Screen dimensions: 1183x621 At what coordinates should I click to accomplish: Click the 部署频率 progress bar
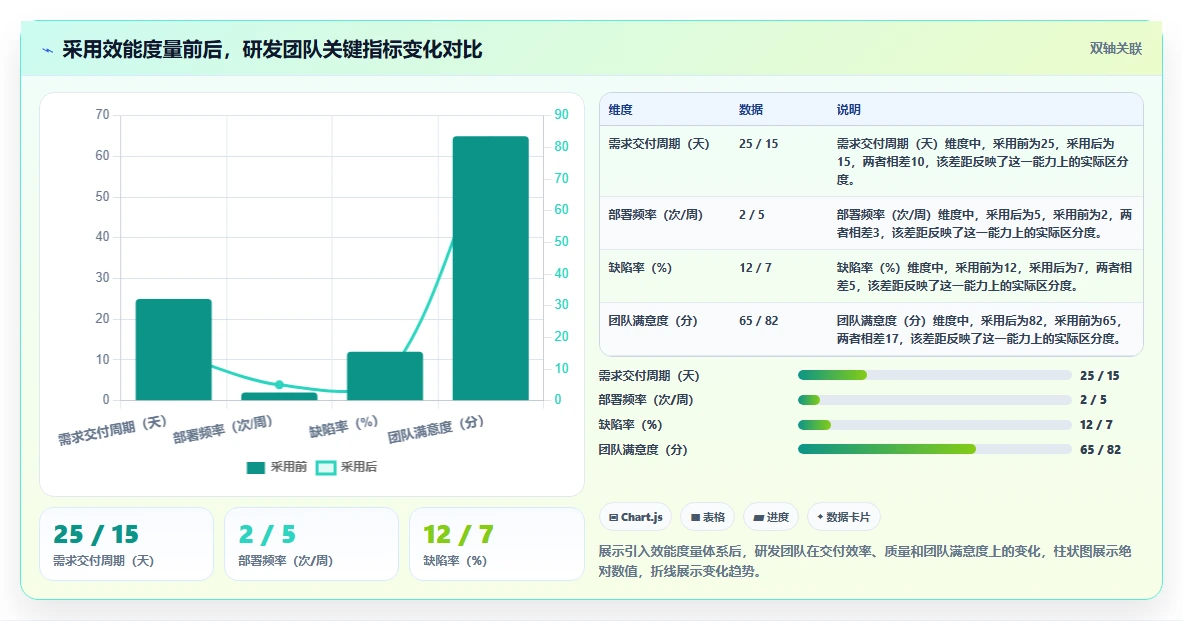pyautogui.click(x=935, y=400)
